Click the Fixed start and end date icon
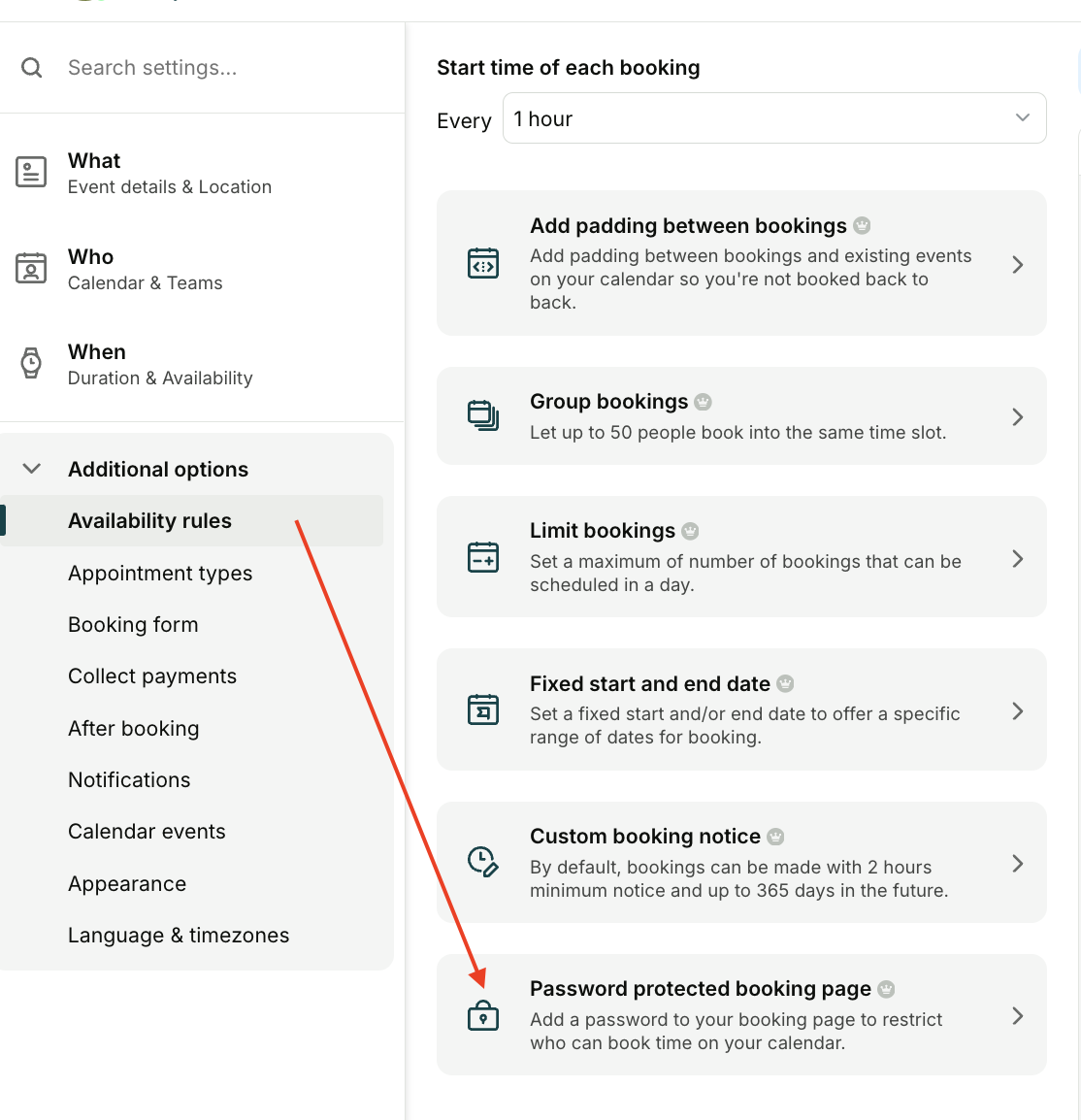The width and height of the screenshot is (1081, 1120). [x=483, y=709]
